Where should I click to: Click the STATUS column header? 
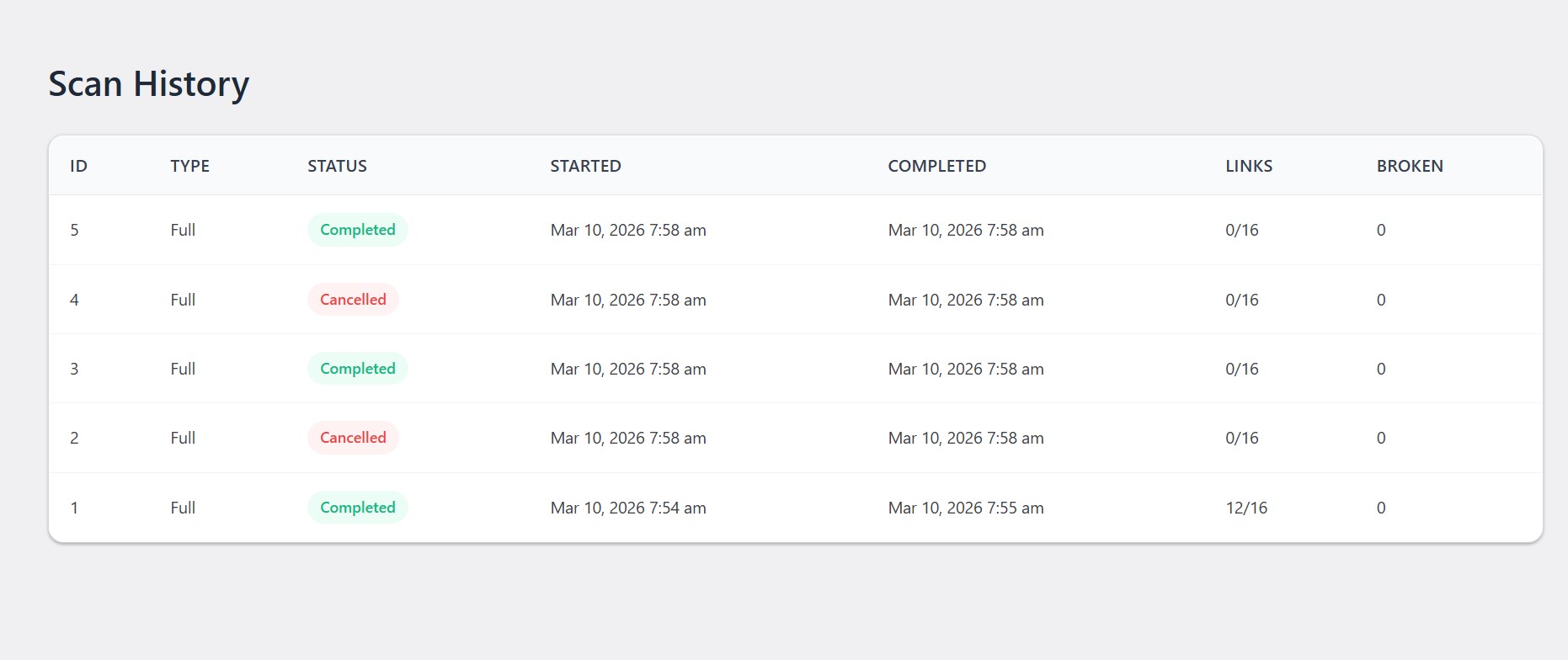(337, 166)
